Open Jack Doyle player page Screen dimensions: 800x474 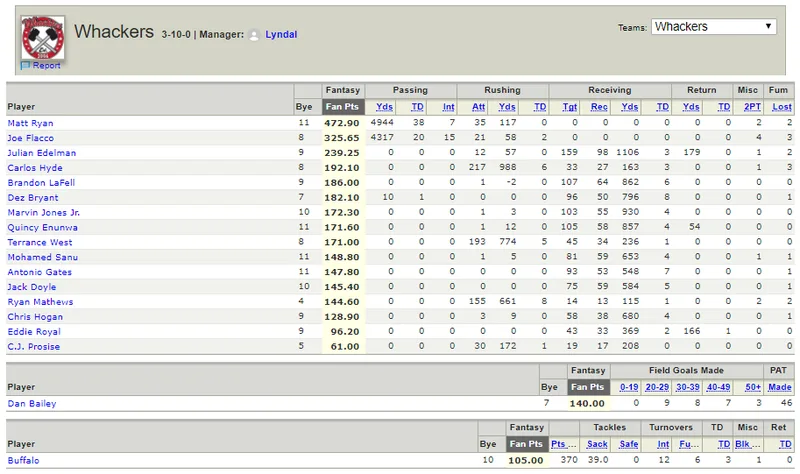pos(32,287)
